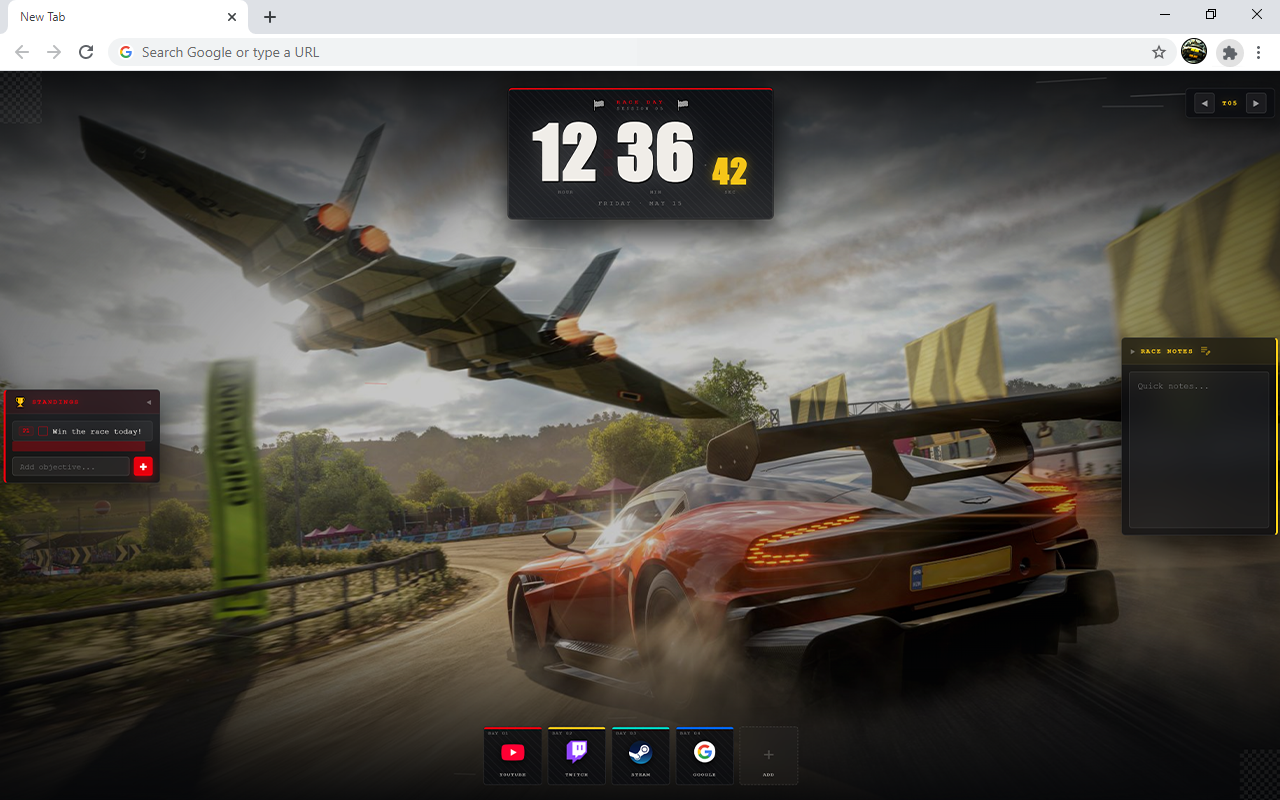Click the Standings trophy icon
The width and height of the screenshot is (1280, 800).
click(20, 402)
